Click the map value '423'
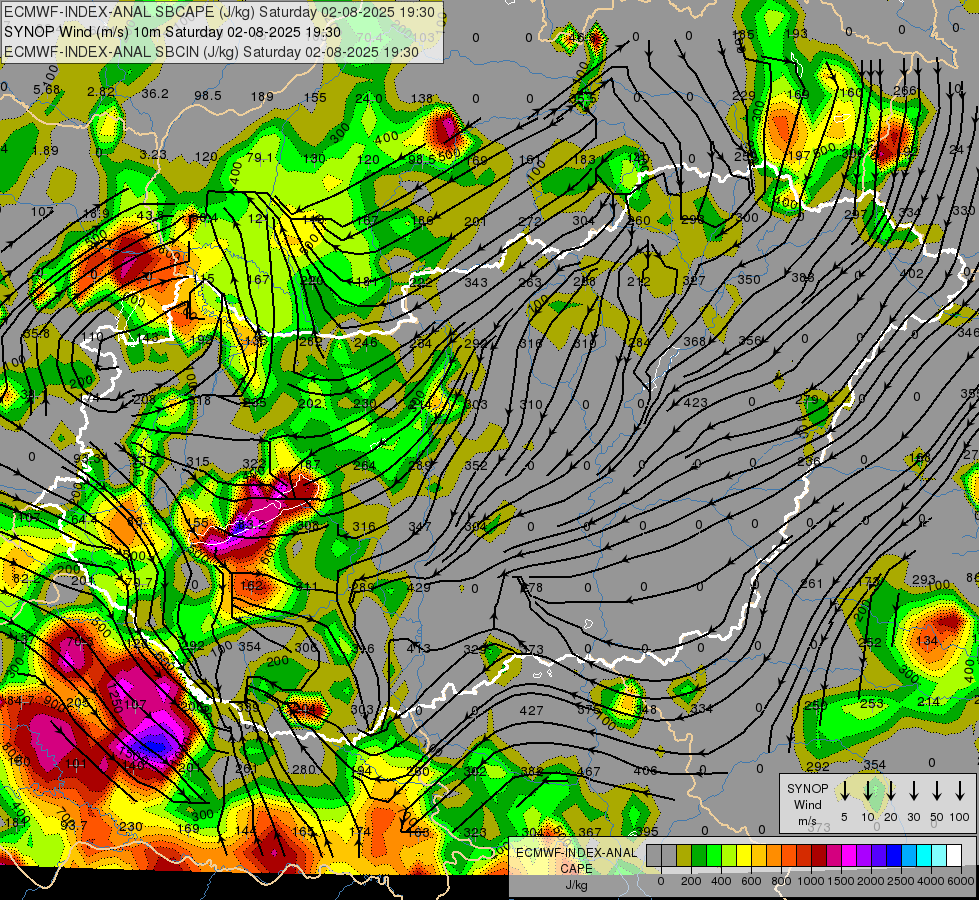The image size is (979, 900). click(x=696, y=402)
